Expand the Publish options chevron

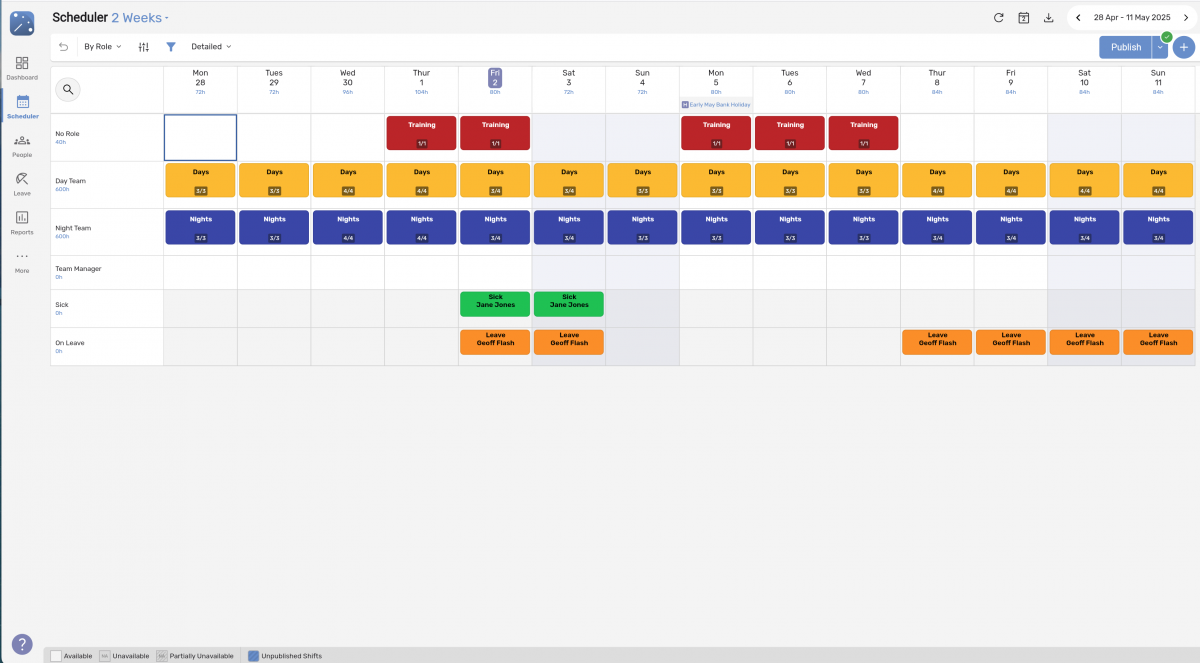click(1158, 46)
